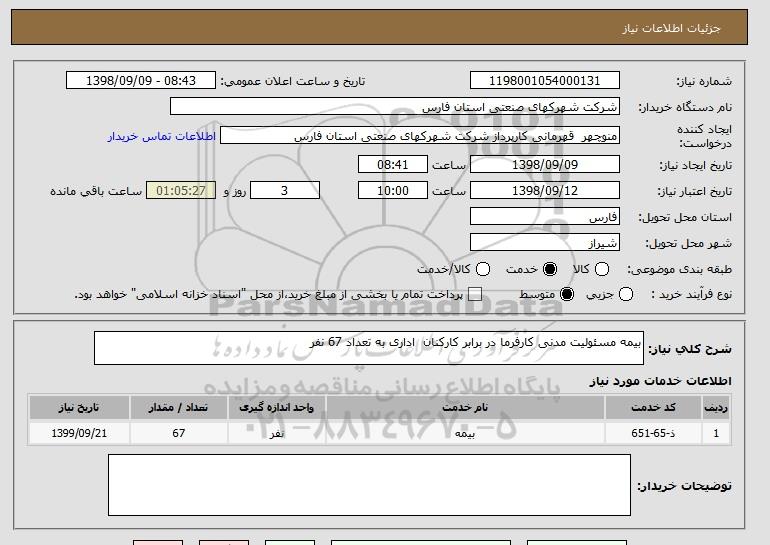
Task: Click the remaining days field showing 3
Action: coord(285,191)
